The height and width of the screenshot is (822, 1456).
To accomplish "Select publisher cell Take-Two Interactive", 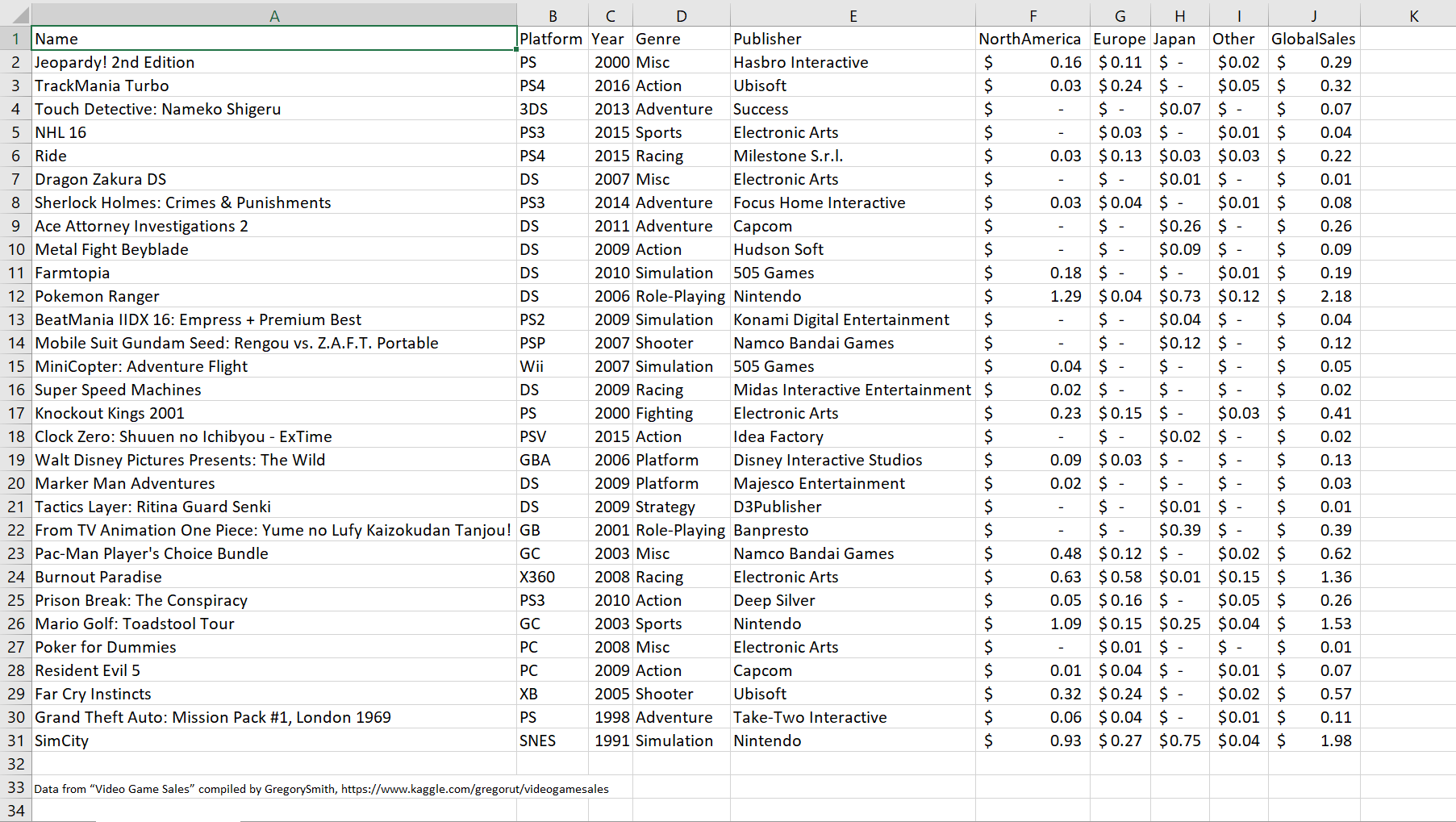I will 853,717.
